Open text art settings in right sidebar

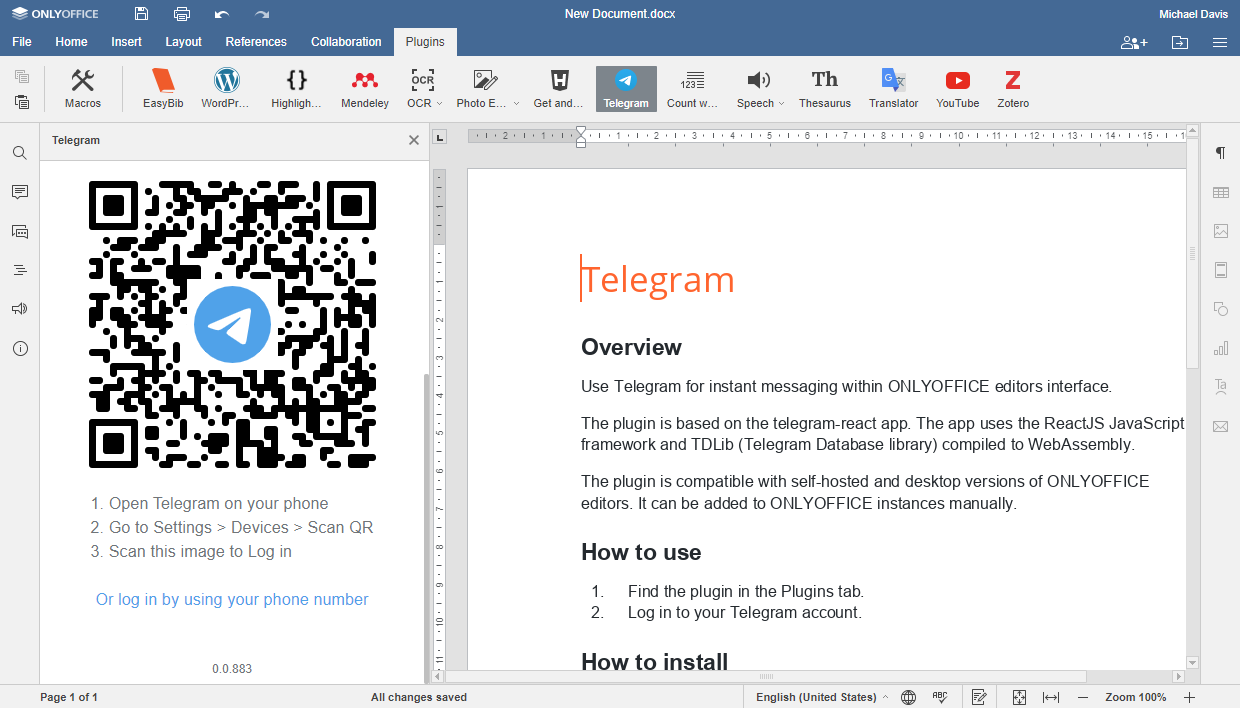click(1220, 387)
